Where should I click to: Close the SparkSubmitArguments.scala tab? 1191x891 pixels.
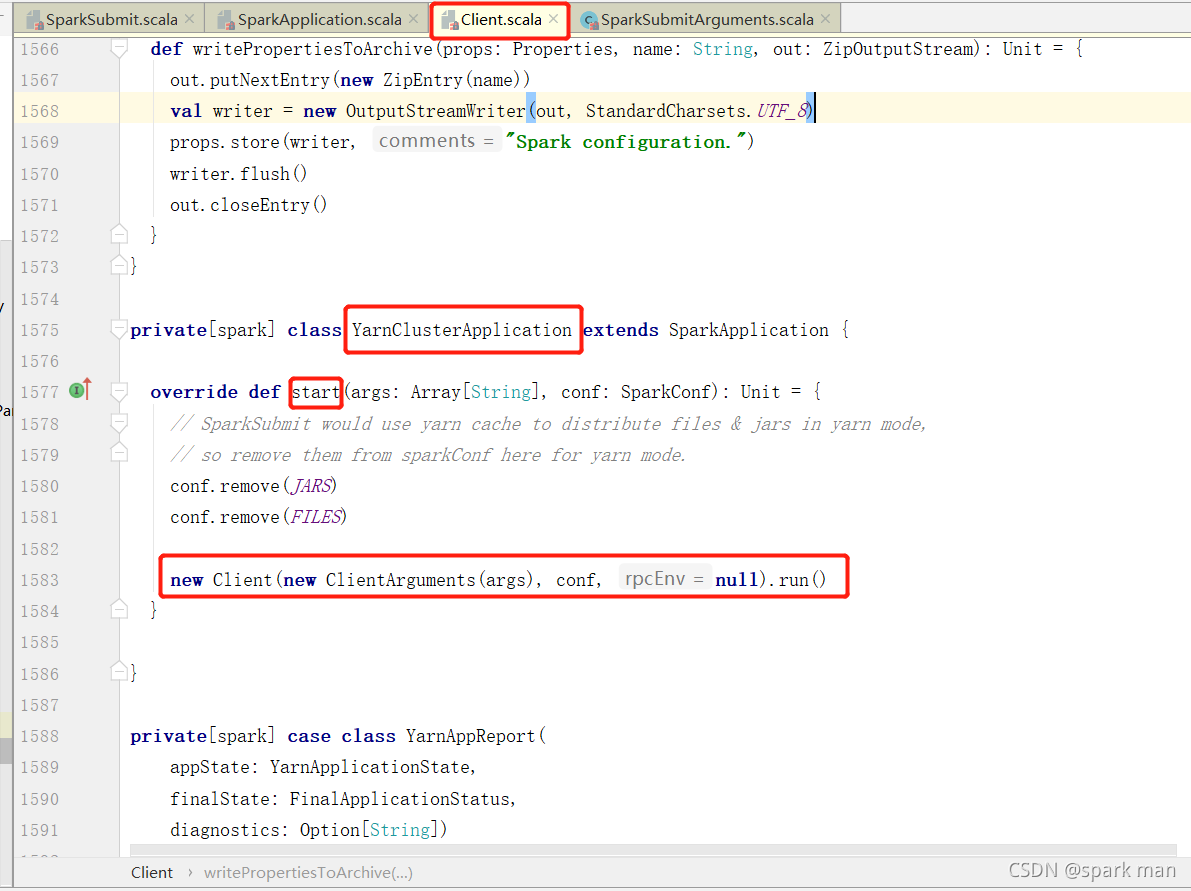pos(826,19)
